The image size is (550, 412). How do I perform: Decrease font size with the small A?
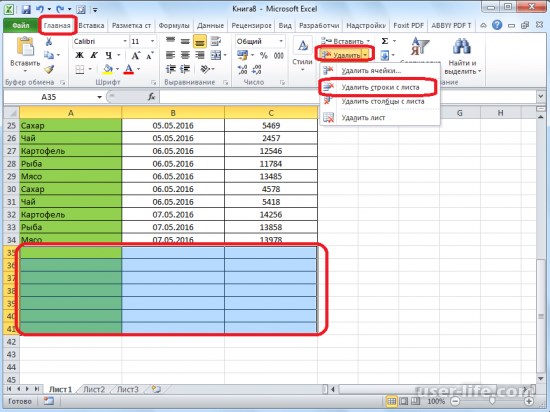[x=150, y=55]
